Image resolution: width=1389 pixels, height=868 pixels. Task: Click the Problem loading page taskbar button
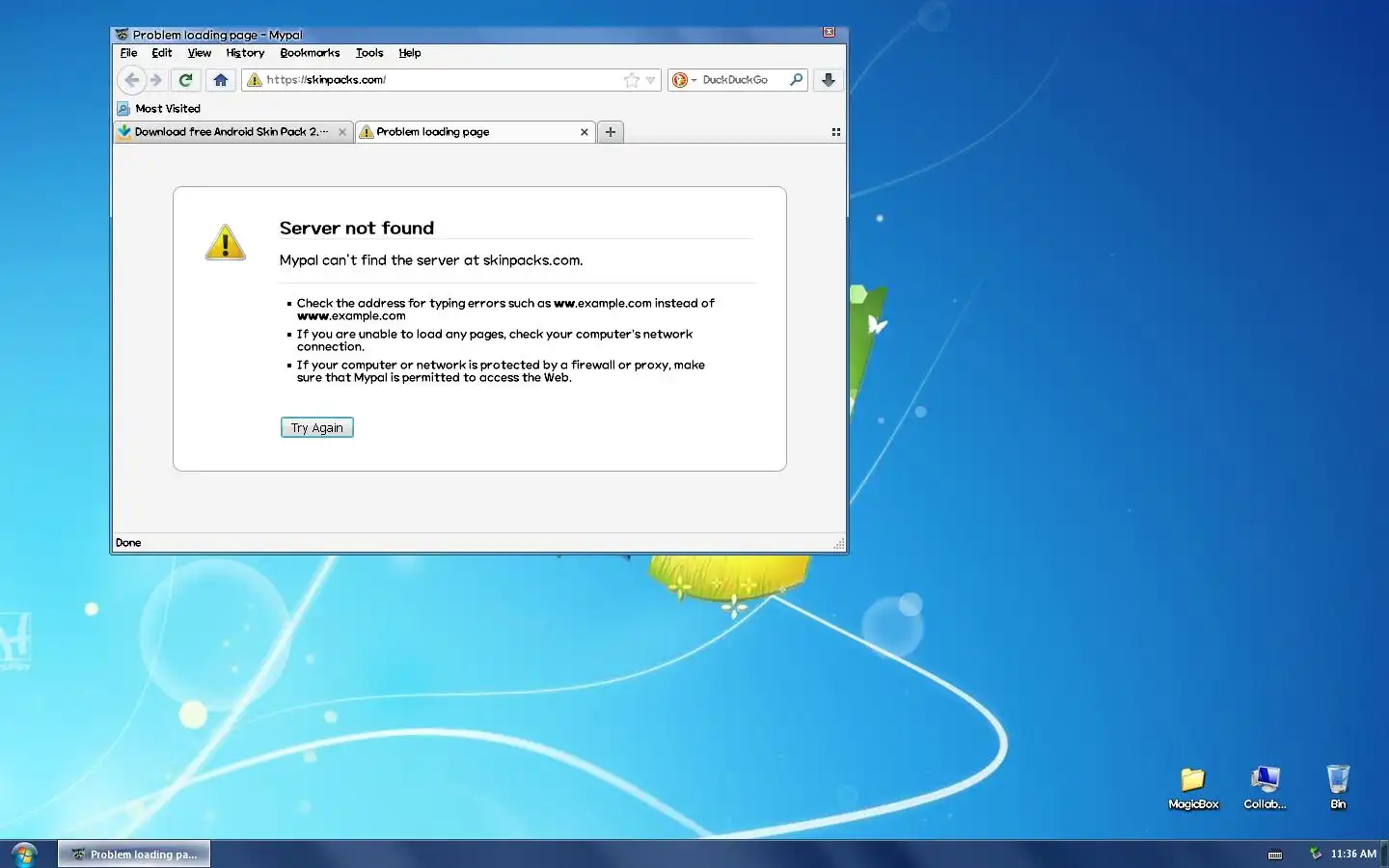(134, 854)
